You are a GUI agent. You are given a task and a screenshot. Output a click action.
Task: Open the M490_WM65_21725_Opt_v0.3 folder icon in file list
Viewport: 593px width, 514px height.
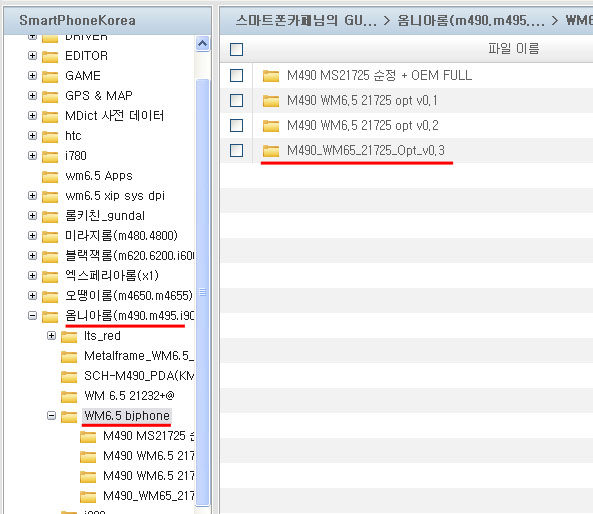point(271,151)
